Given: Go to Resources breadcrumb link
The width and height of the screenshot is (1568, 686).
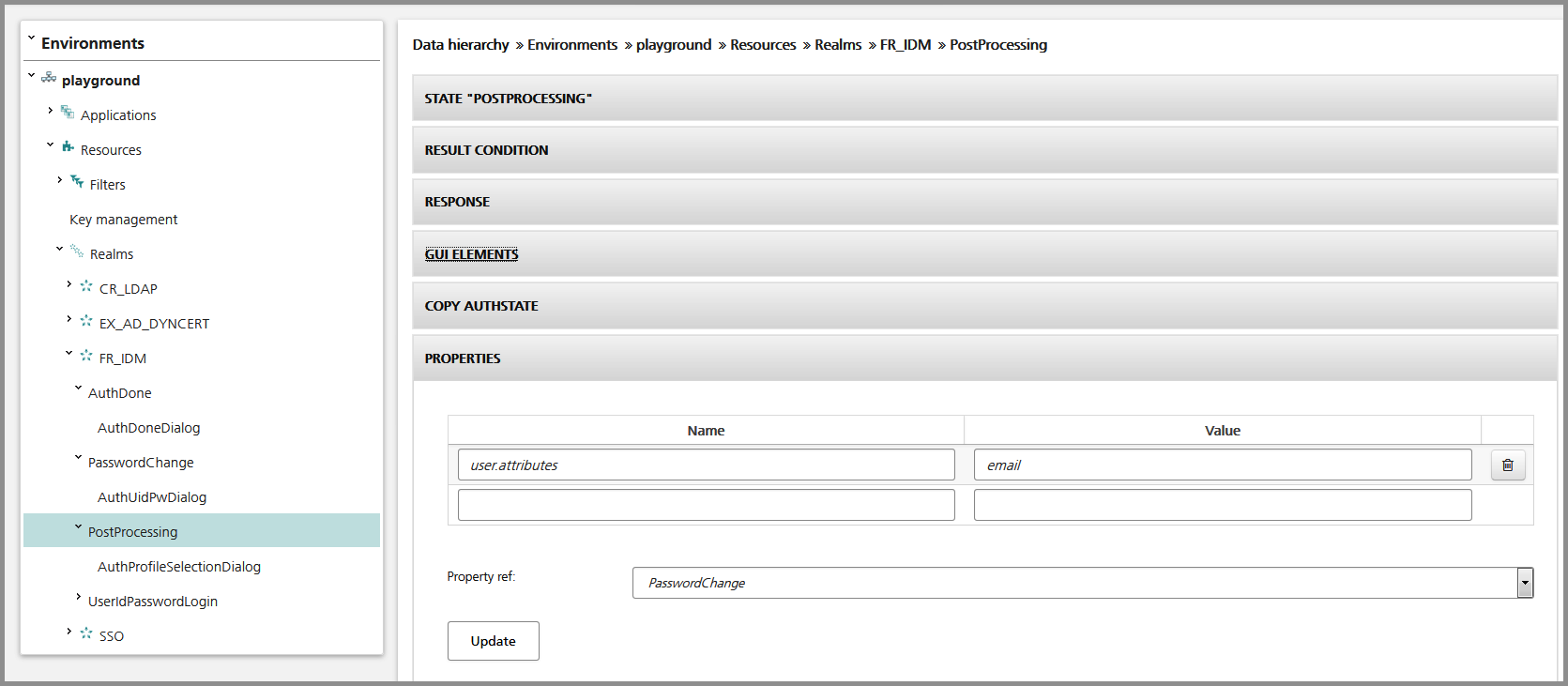Looking at the screenshot, I should 763,45.
